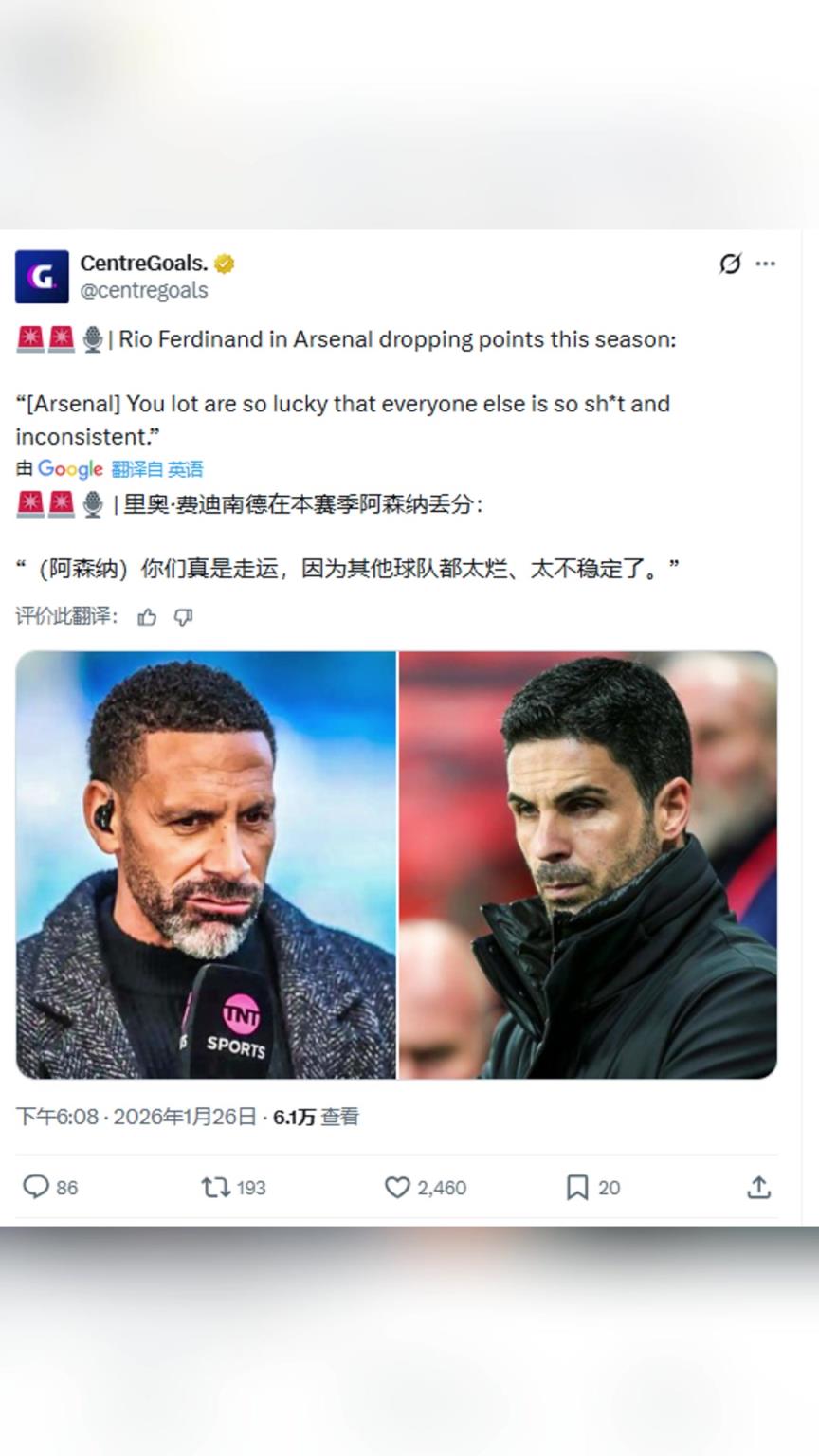Like the tweet with heart icon
This screenshot has width=819, height=1456.
pyautogui.click(x=397, y=1187)
